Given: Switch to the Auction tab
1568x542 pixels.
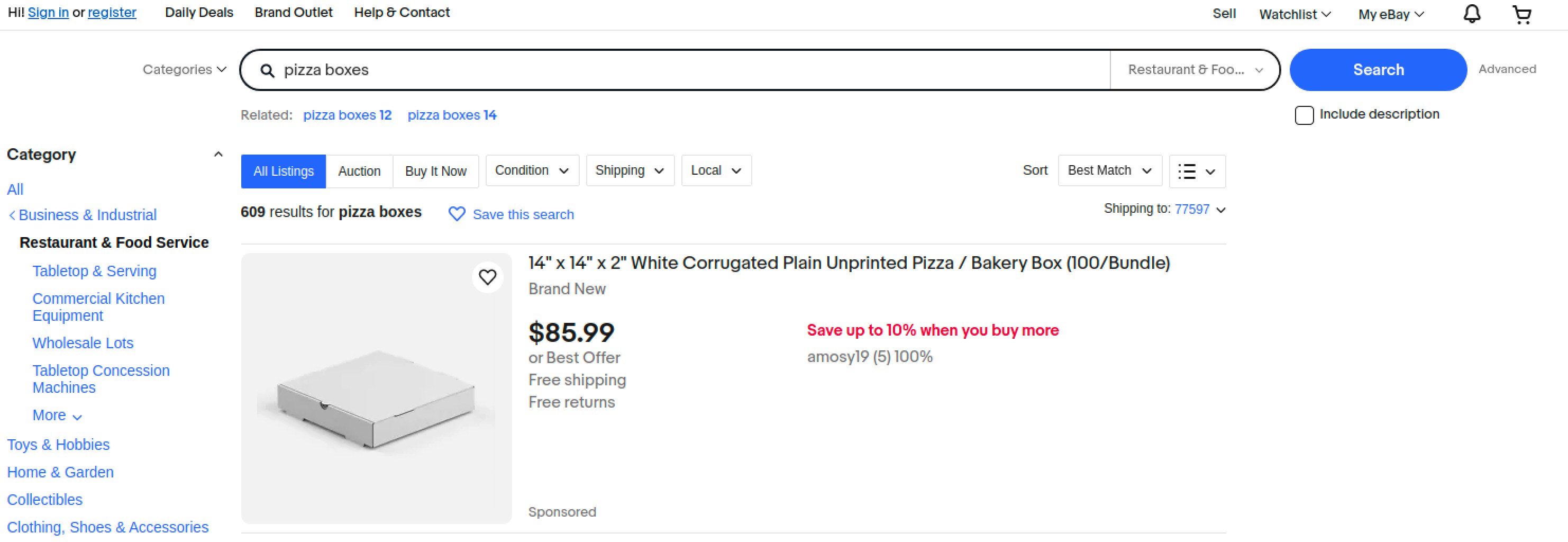Looking at the screenshot, I should 359,171.
